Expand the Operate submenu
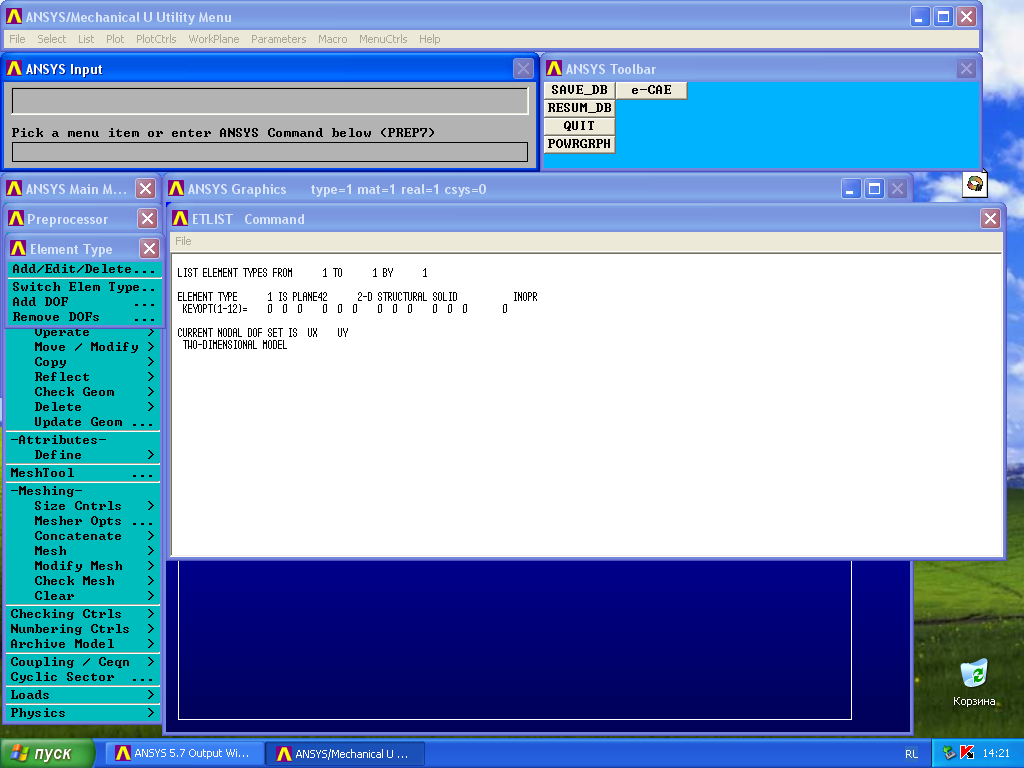This screenshot has width=1024, height=768. 84,332
